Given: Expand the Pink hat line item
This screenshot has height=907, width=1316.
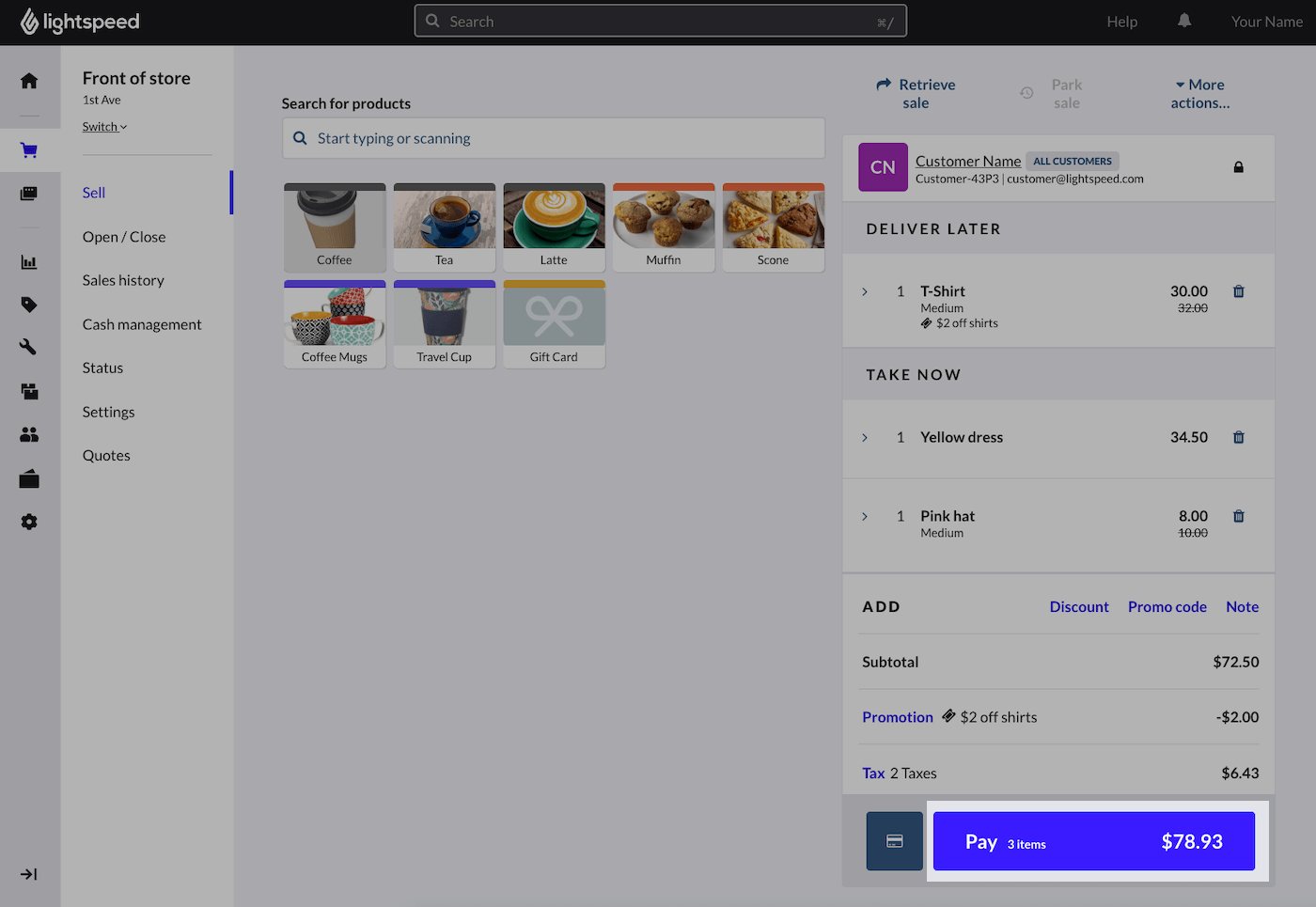Looking at the screenshot, I should [x=865, y=517].
